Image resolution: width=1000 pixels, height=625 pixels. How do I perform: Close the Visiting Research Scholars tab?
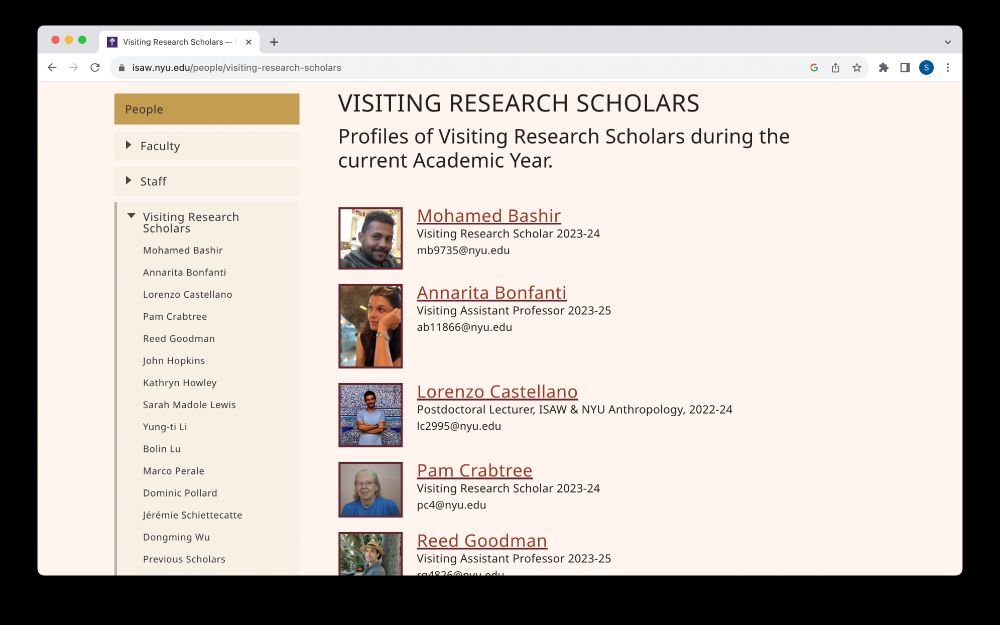249,42
